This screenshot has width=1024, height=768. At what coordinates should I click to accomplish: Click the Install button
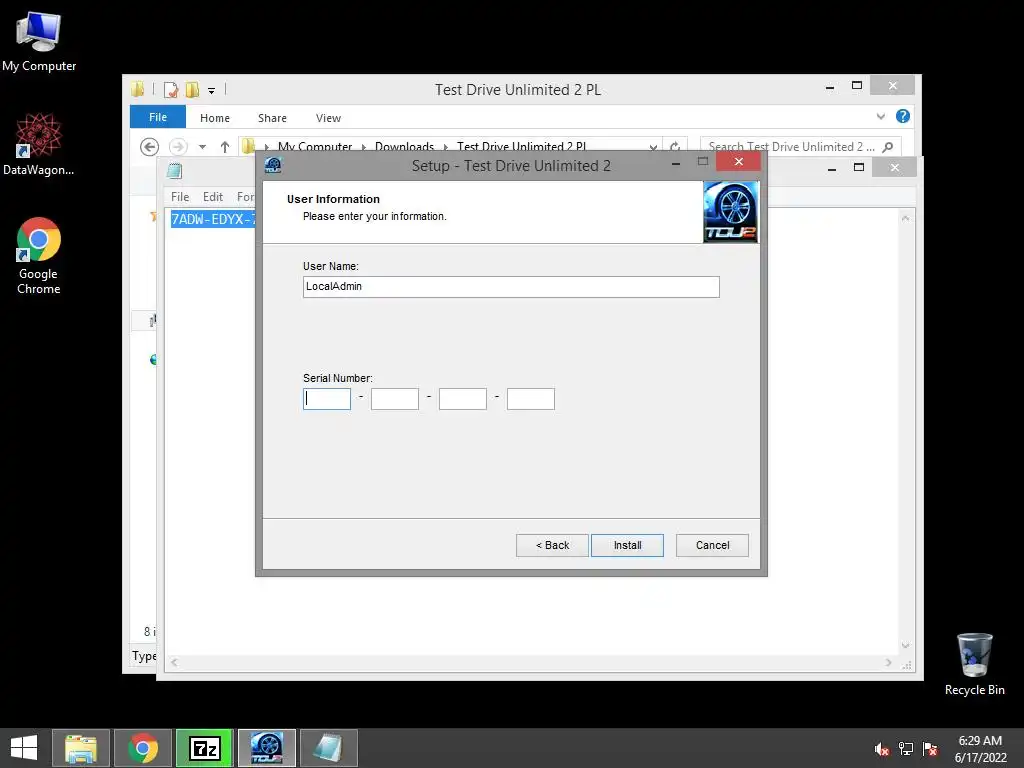627,545
